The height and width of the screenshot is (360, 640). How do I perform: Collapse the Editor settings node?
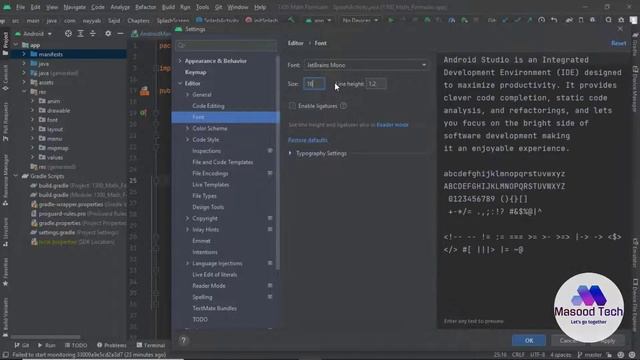click(x=180, y=83)
